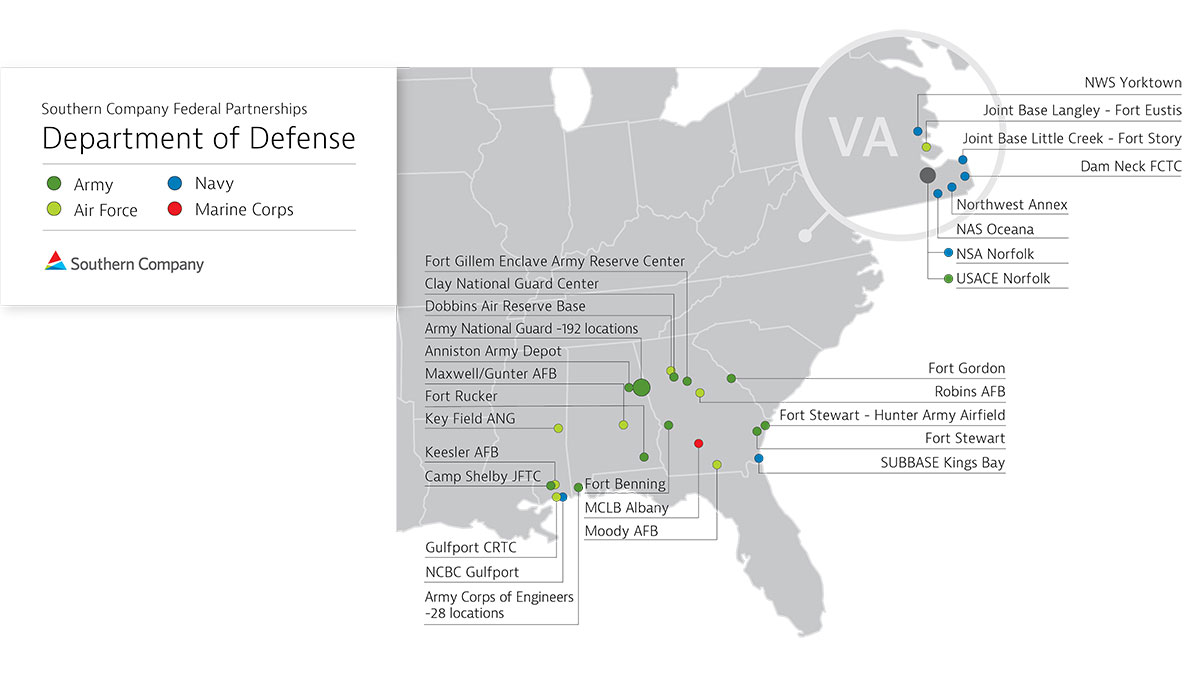Click the red MCLB Albany map marker
This screenshot has height=676, width=1200.
(699, 443)
